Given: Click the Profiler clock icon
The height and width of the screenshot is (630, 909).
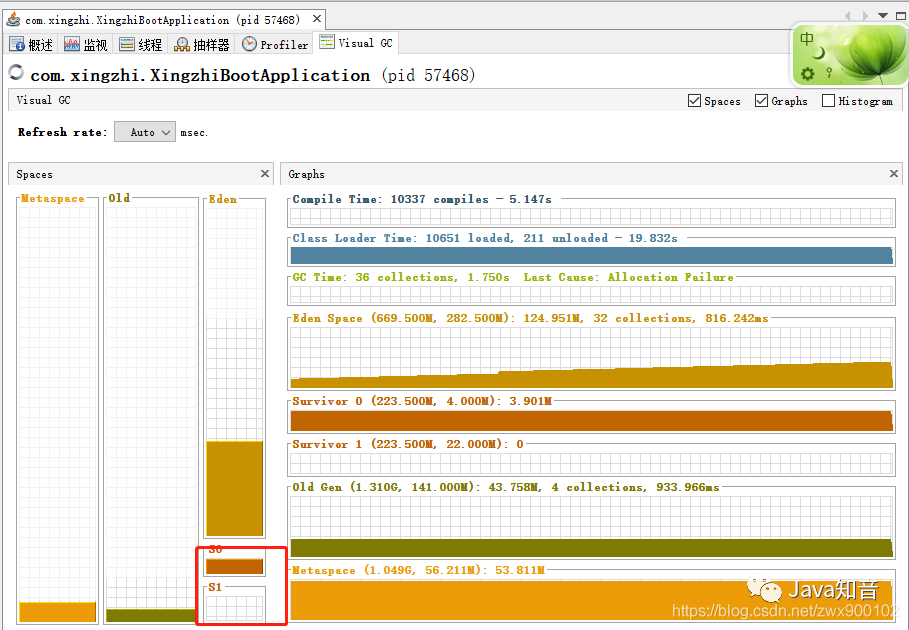Looking at the screenshot, I should click(x=249, y=43).
